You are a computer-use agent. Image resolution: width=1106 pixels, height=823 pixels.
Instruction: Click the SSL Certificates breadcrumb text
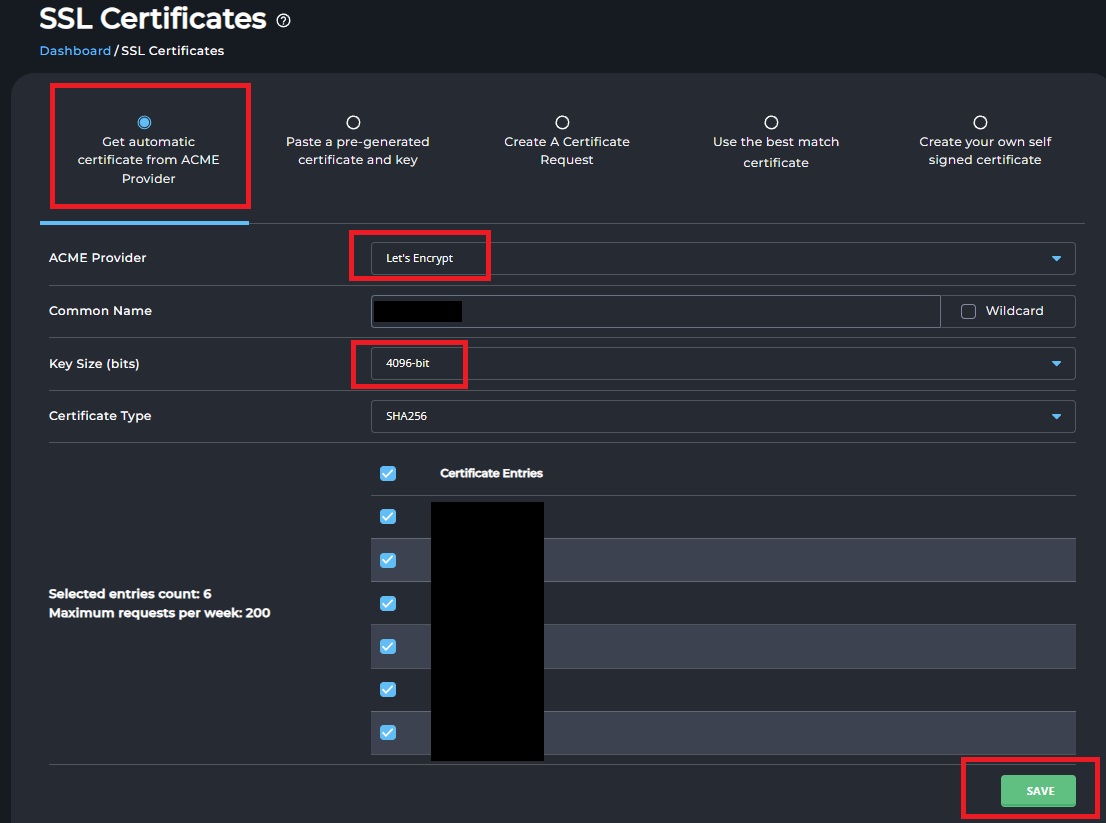click(x=173, y=51)
